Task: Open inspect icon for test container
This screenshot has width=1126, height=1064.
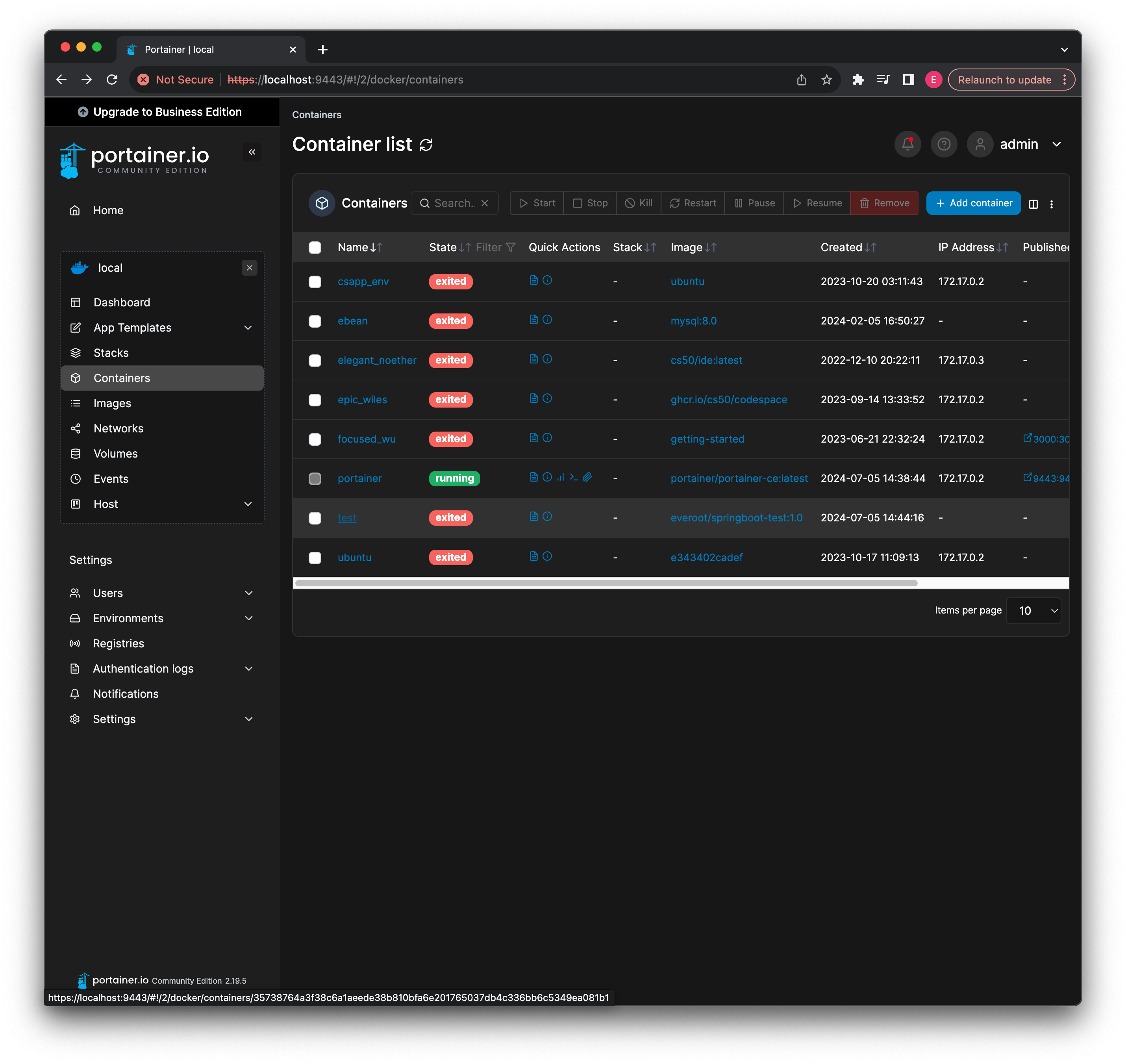Action: [547, 517]
